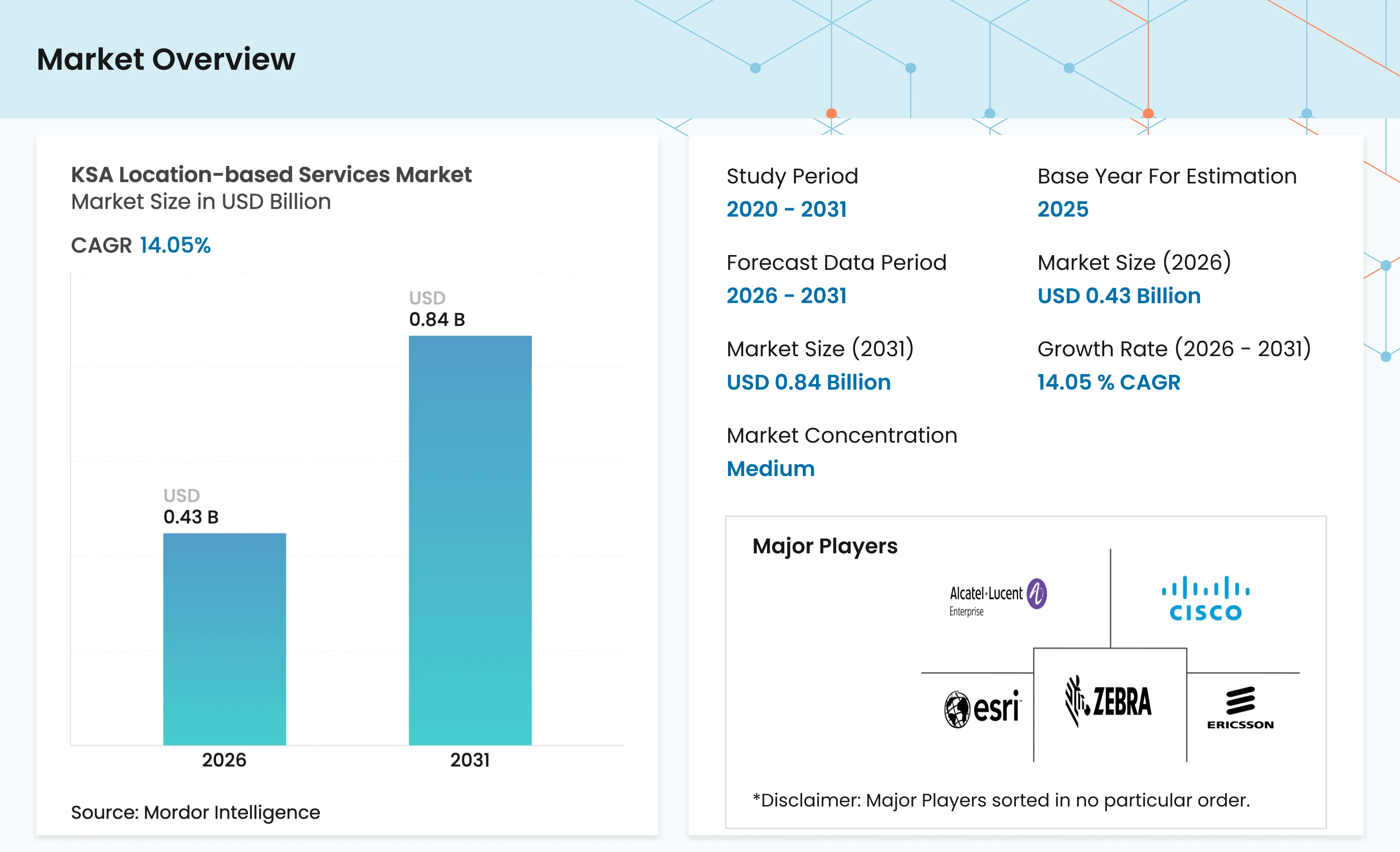
Task: Click the 2031 bar in chart
Action: [470, 540]
